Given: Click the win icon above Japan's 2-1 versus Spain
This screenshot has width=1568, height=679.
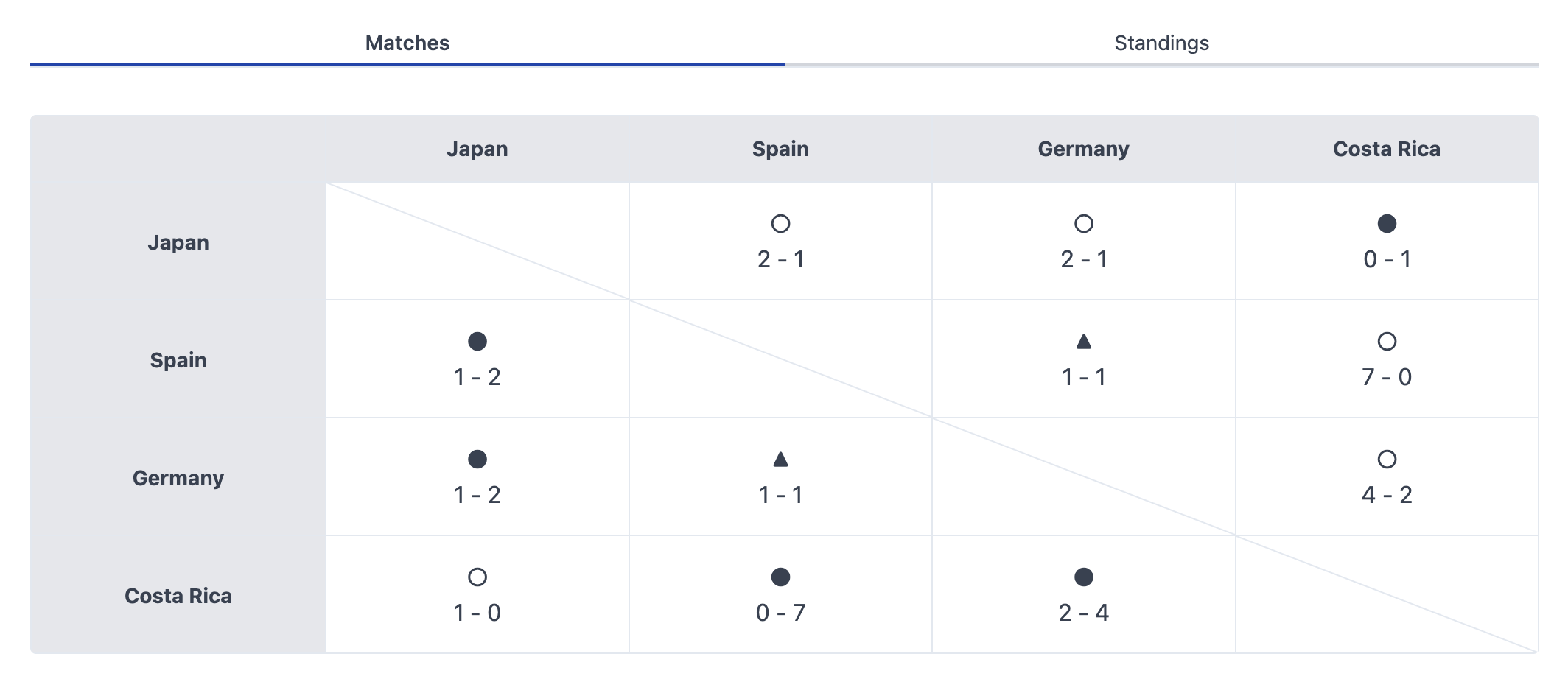Looking at the screenshot, I should 780,225.
